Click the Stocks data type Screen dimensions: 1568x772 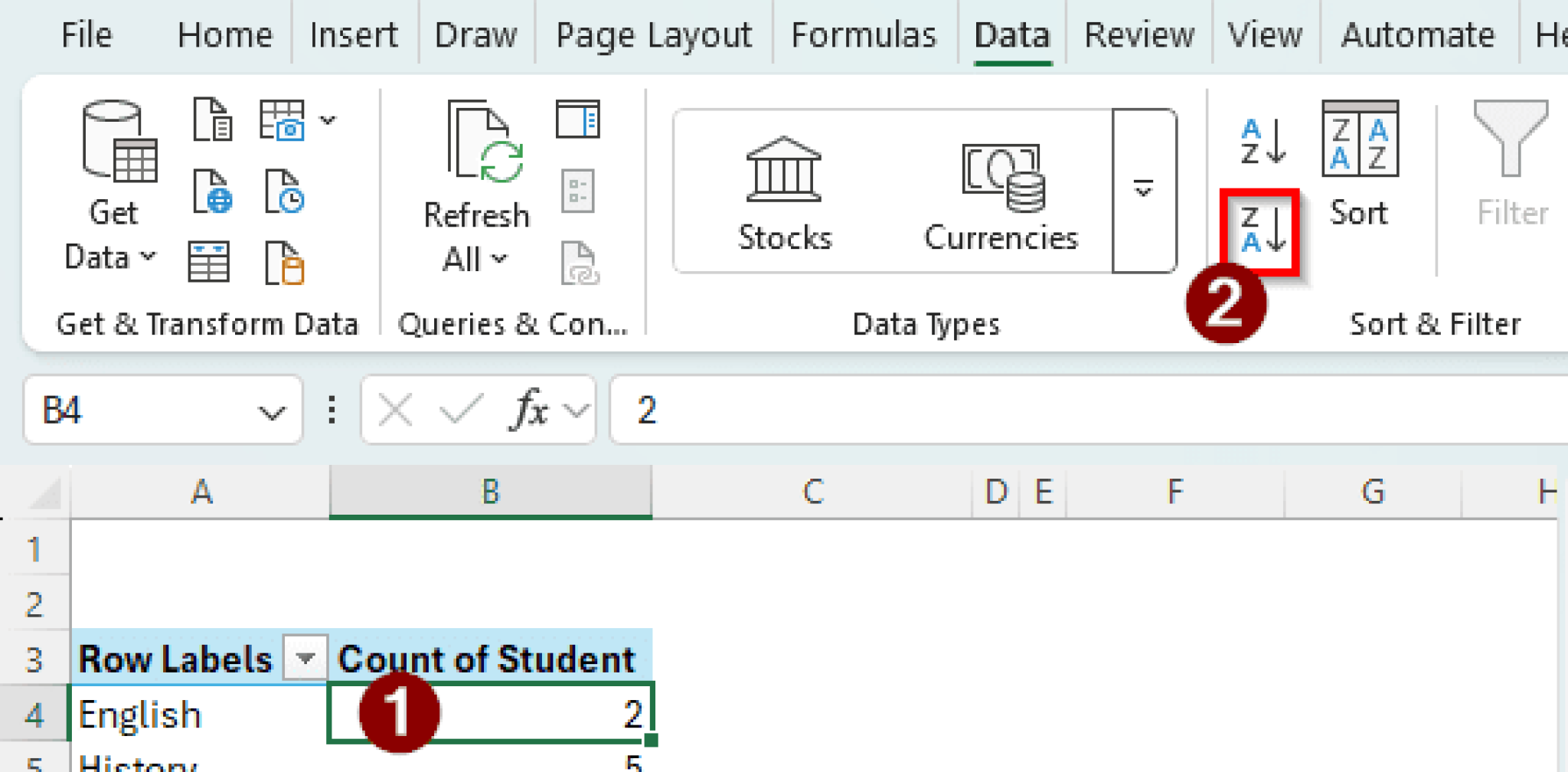pyautogui.click(x=784, y=193)
